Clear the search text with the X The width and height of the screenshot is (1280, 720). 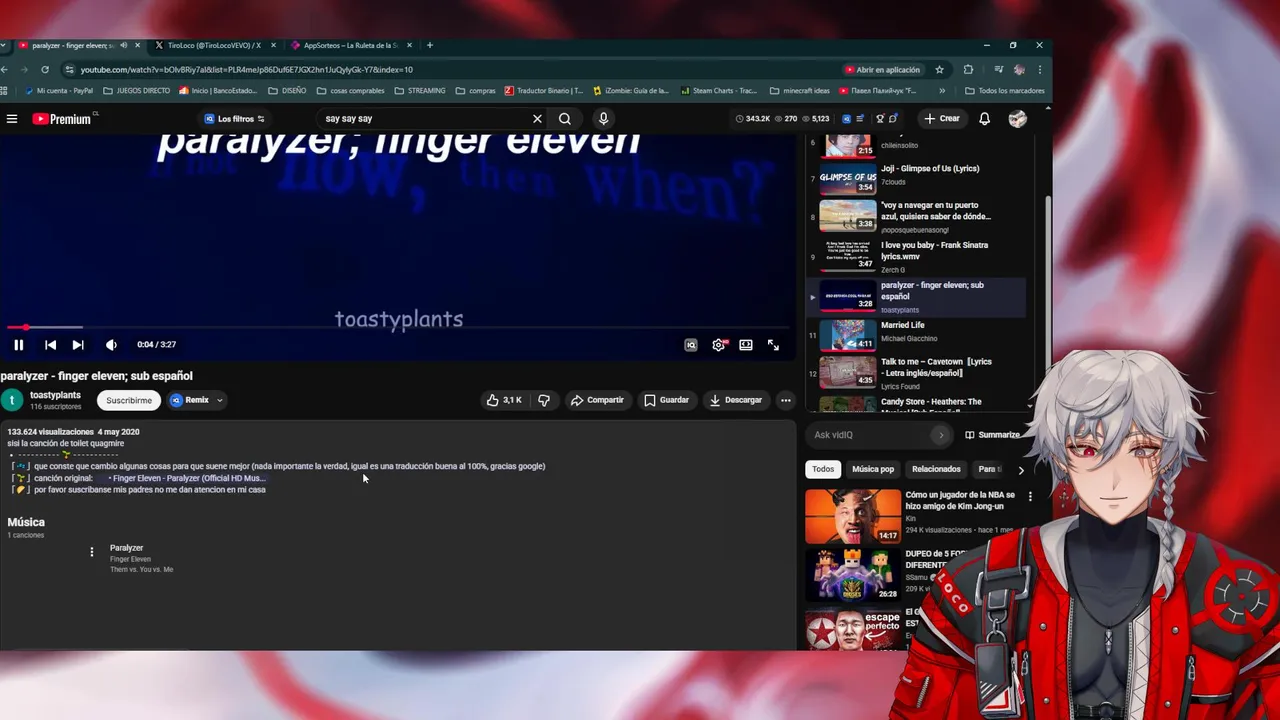tap(537, 119)
